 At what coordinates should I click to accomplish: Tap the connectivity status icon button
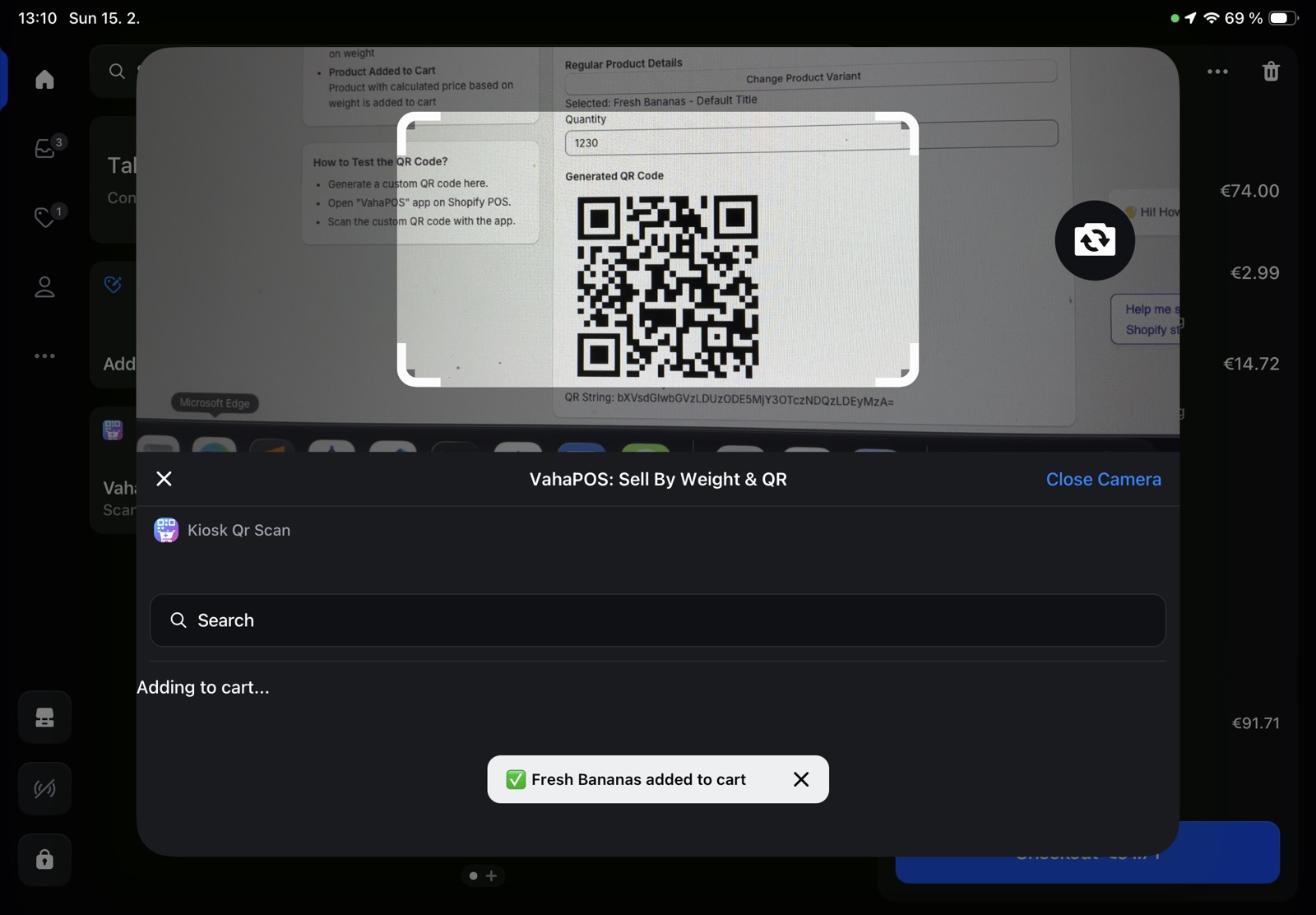click(44, 788)
